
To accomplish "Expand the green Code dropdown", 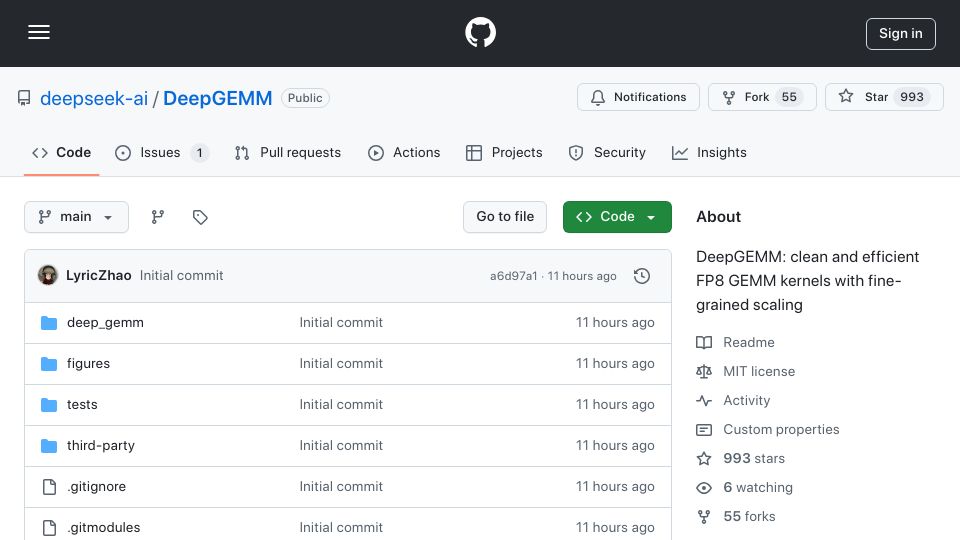I will tap(617, 217).
